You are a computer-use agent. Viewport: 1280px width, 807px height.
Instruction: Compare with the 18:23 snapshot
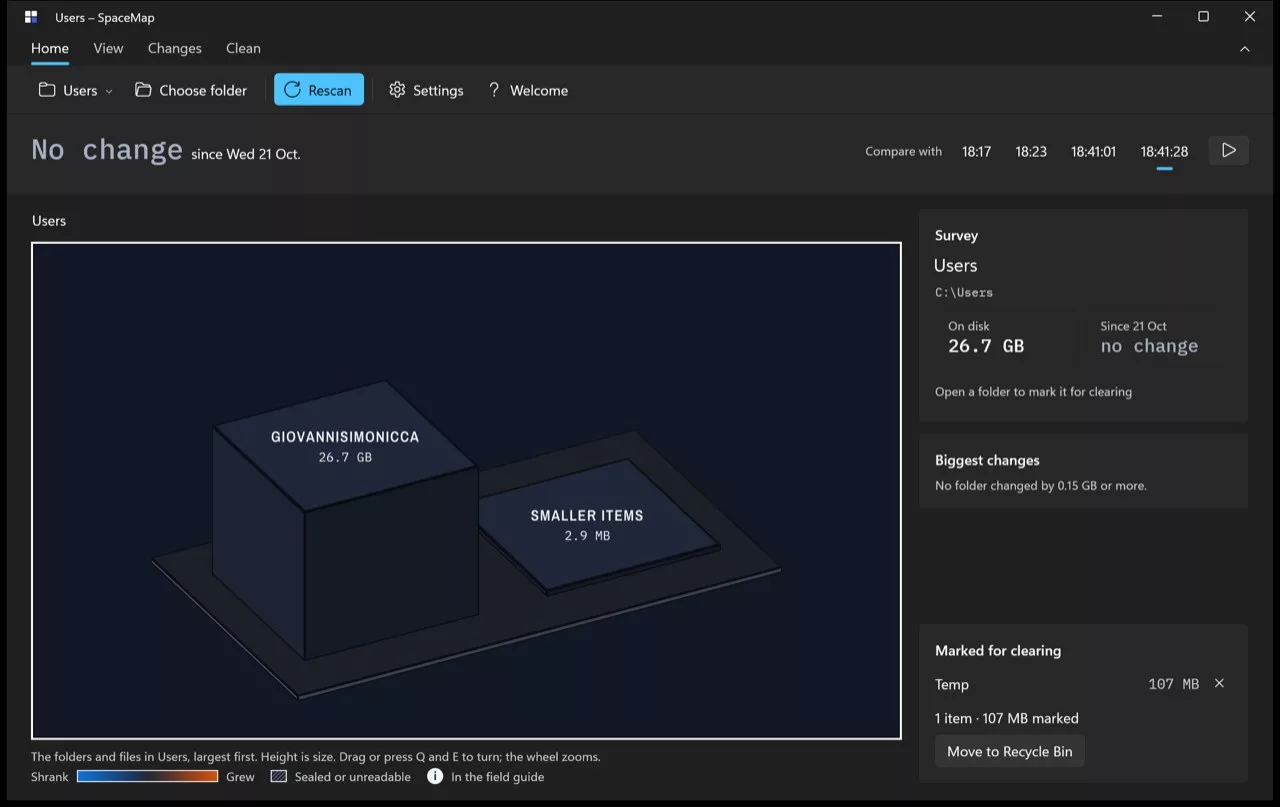pos(1031,151)
